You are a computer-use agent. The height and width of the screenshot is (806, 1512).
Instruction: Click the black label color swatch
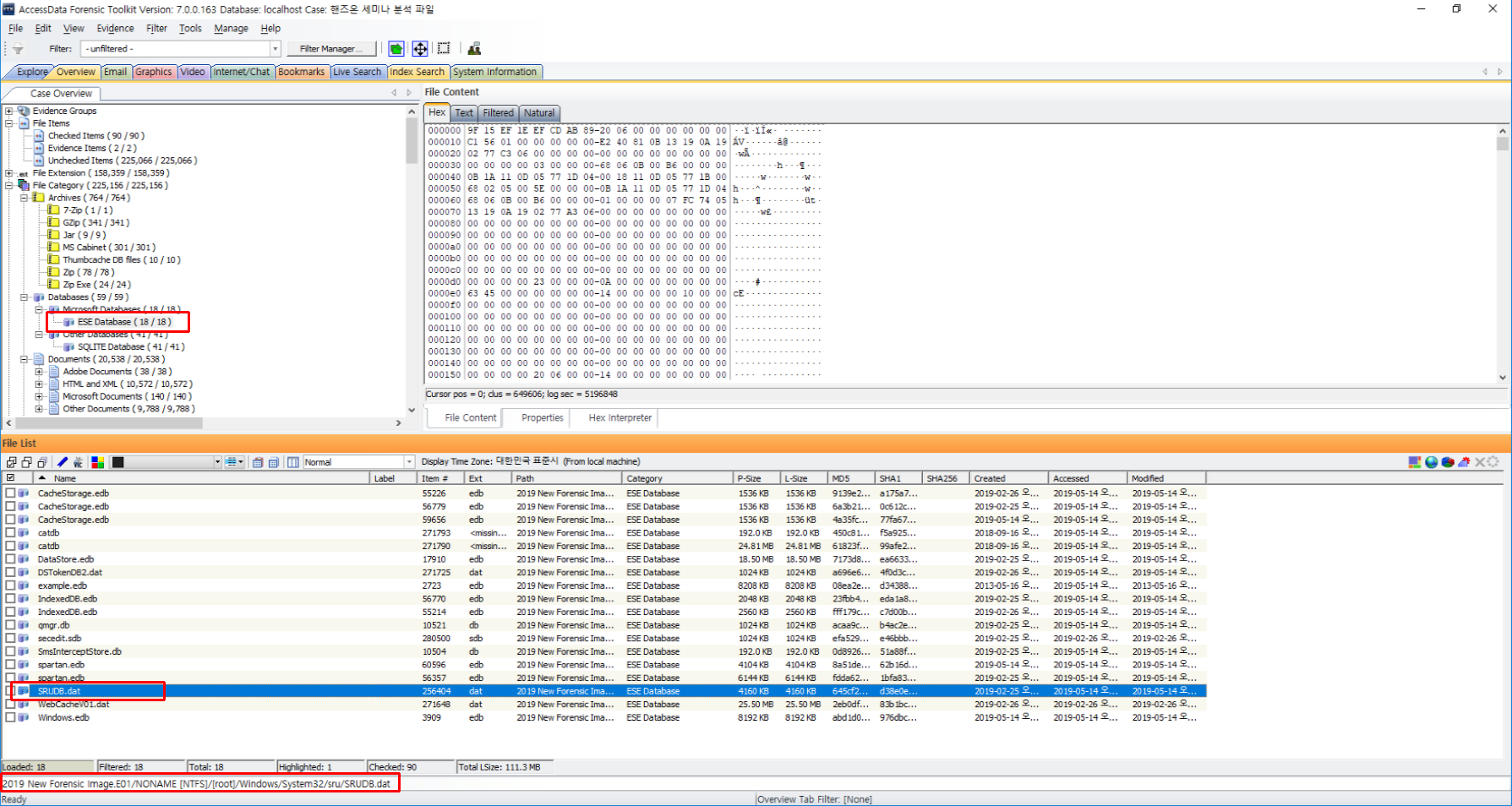pyautogui.click(x=118, y=462)
